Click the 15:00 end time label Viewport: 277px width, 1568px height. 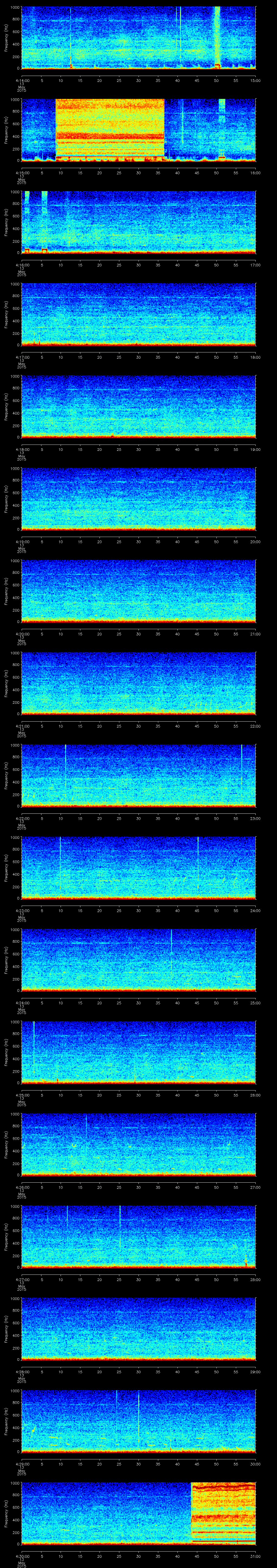coord(255,81)
